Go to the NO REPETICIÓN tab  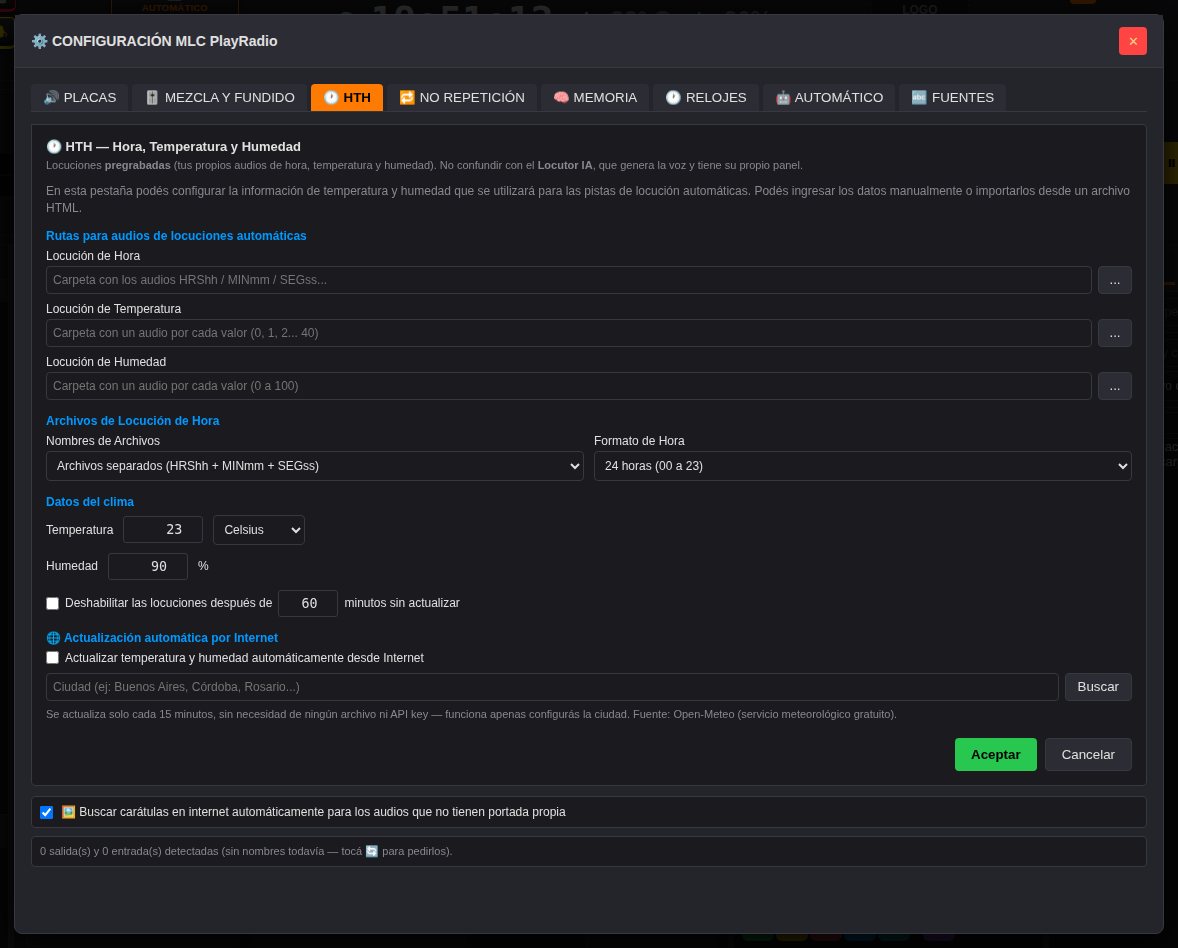tap(462, 98)
